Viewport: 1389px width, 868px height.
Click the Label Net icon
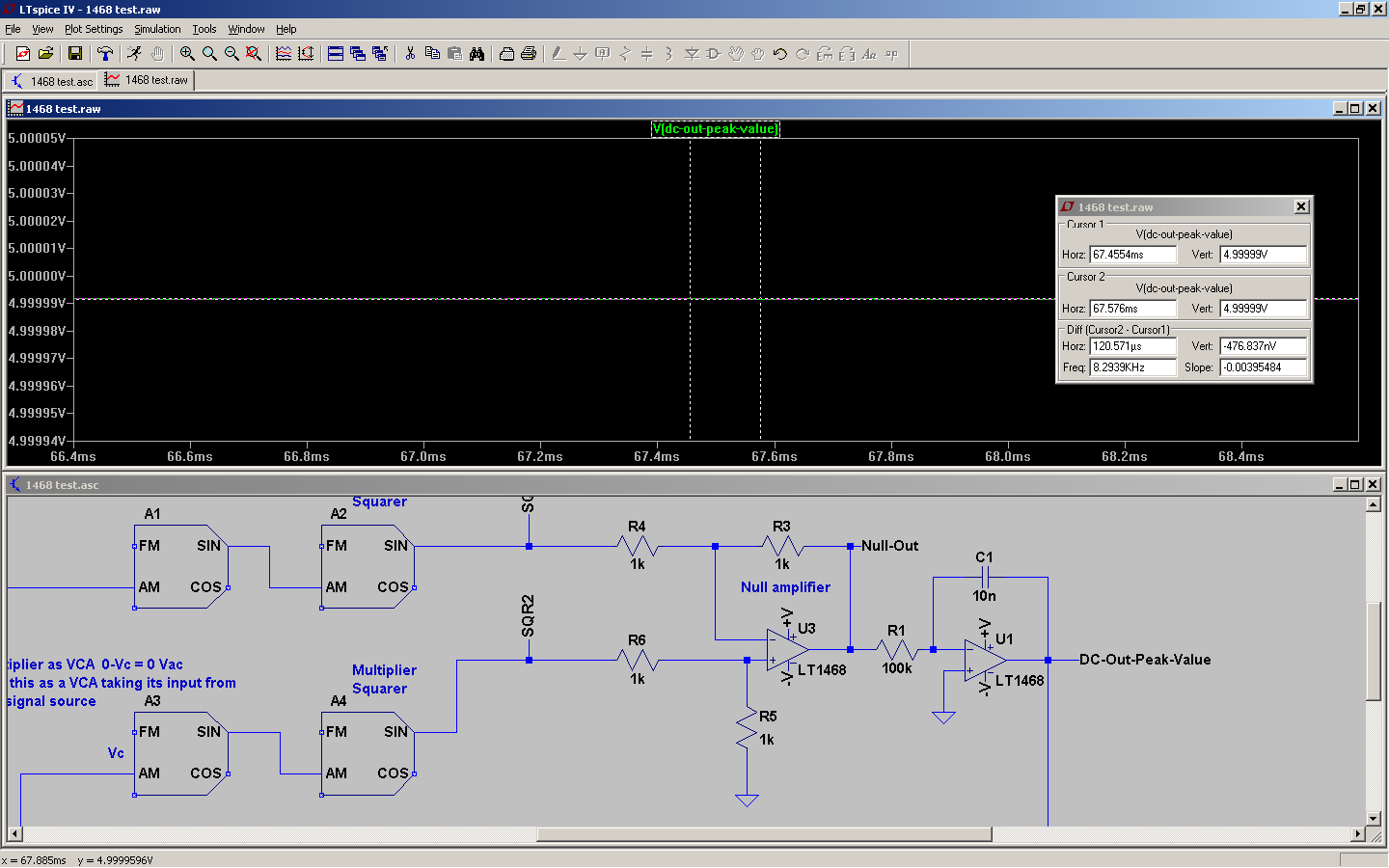pos(603,54)
